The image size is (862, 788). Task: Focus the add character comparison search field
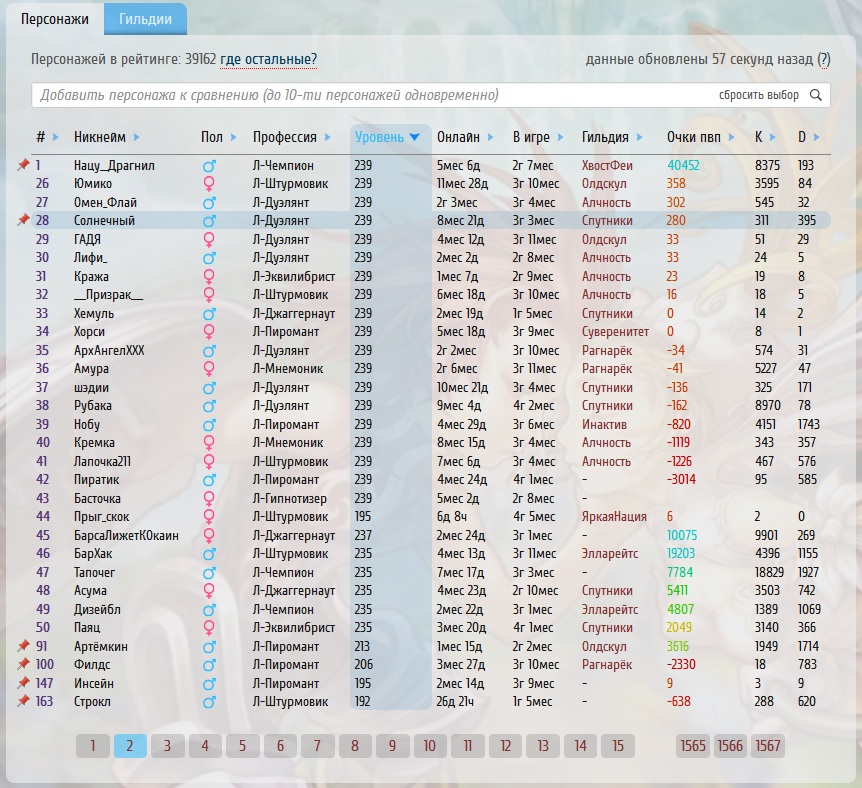370,95
